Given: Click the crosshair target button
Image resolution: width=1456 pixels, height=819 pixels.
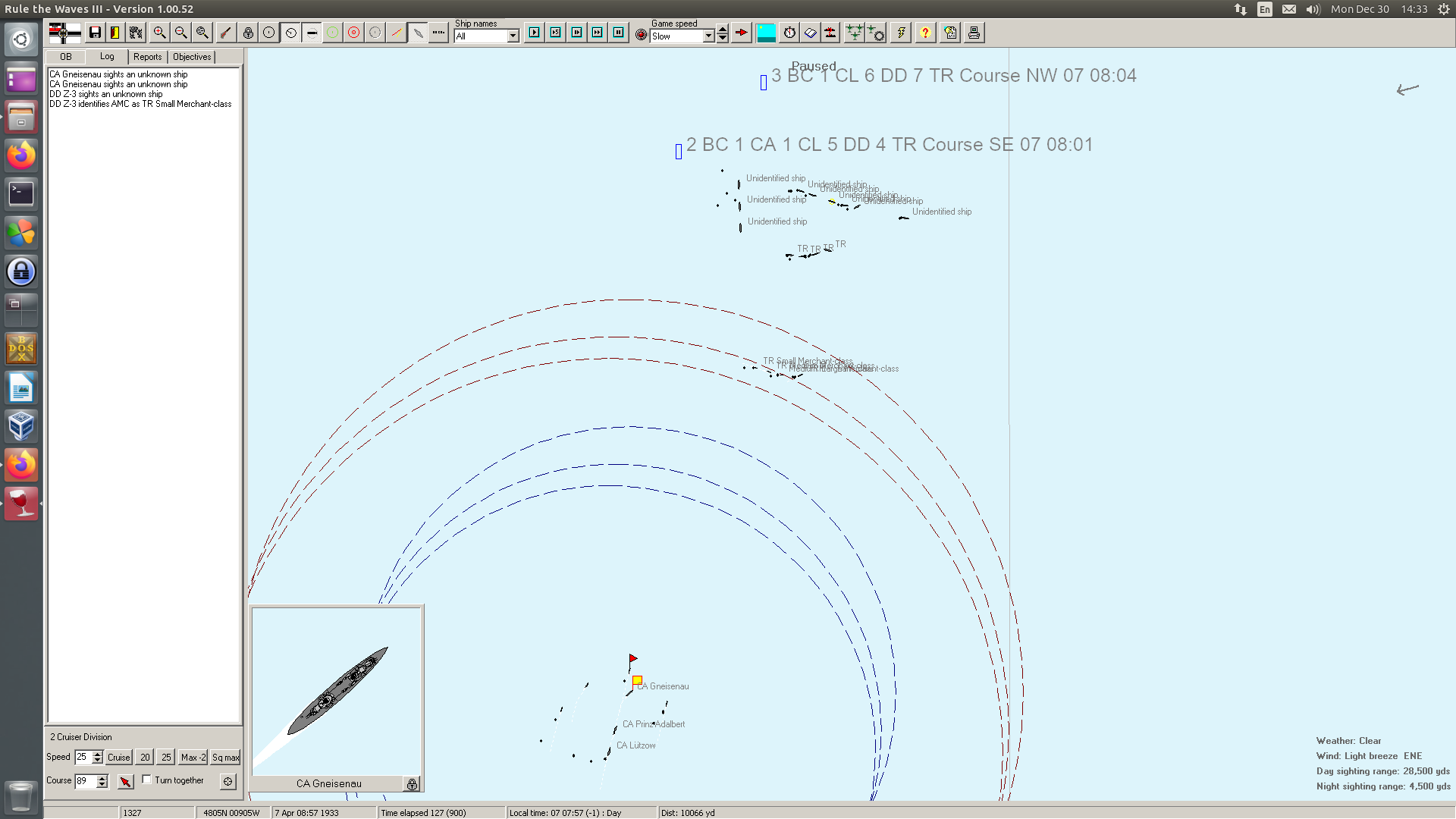Looking at the screenshot, I should [228, 781].
